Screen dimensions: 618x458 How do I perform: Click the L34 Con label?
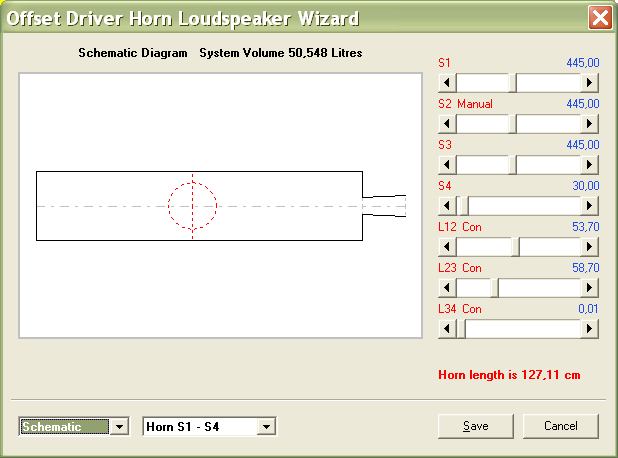pyautogui.click(x=460, y=309)
